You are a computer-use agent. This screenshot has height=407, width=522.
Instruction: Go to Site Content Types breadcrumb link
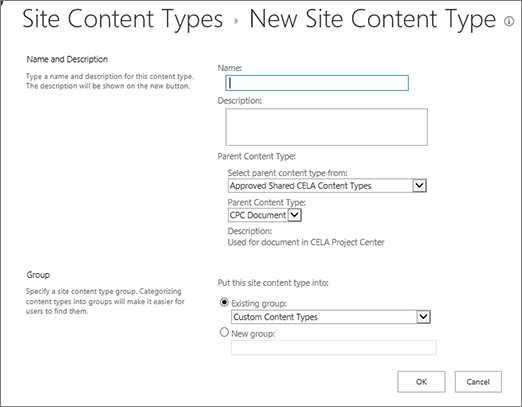[123, 19]
